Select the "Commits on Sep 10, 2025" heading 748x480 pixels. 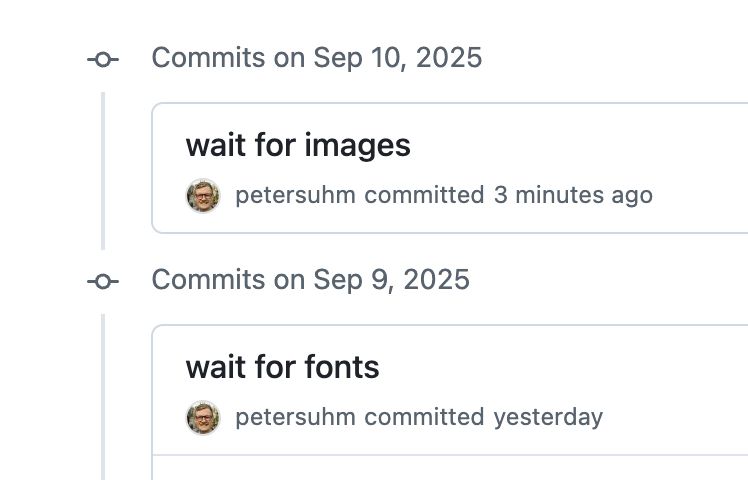[x=316, y=58]
